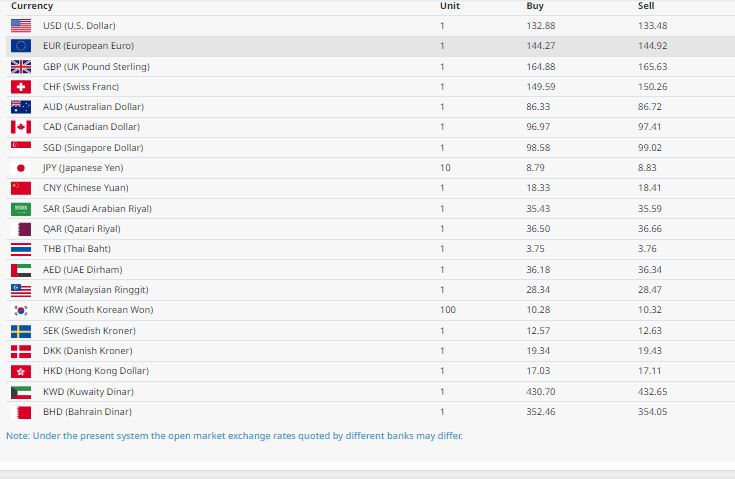Click the open market exchange rates note
The width and height of the screenshot is (735, 479).
pos(234,436)
